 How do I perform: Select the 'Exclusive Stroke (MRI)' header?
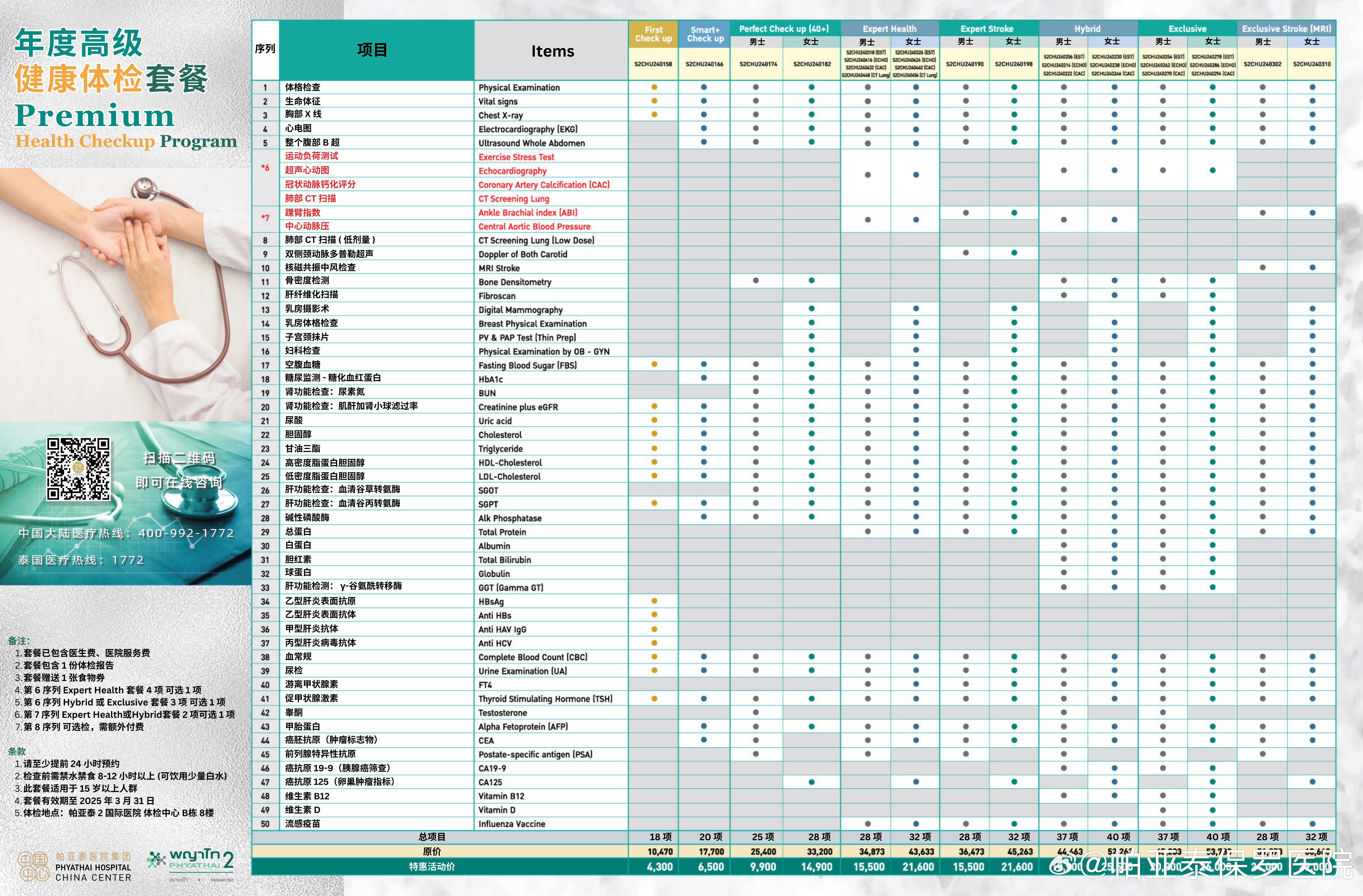point(1286,29)
